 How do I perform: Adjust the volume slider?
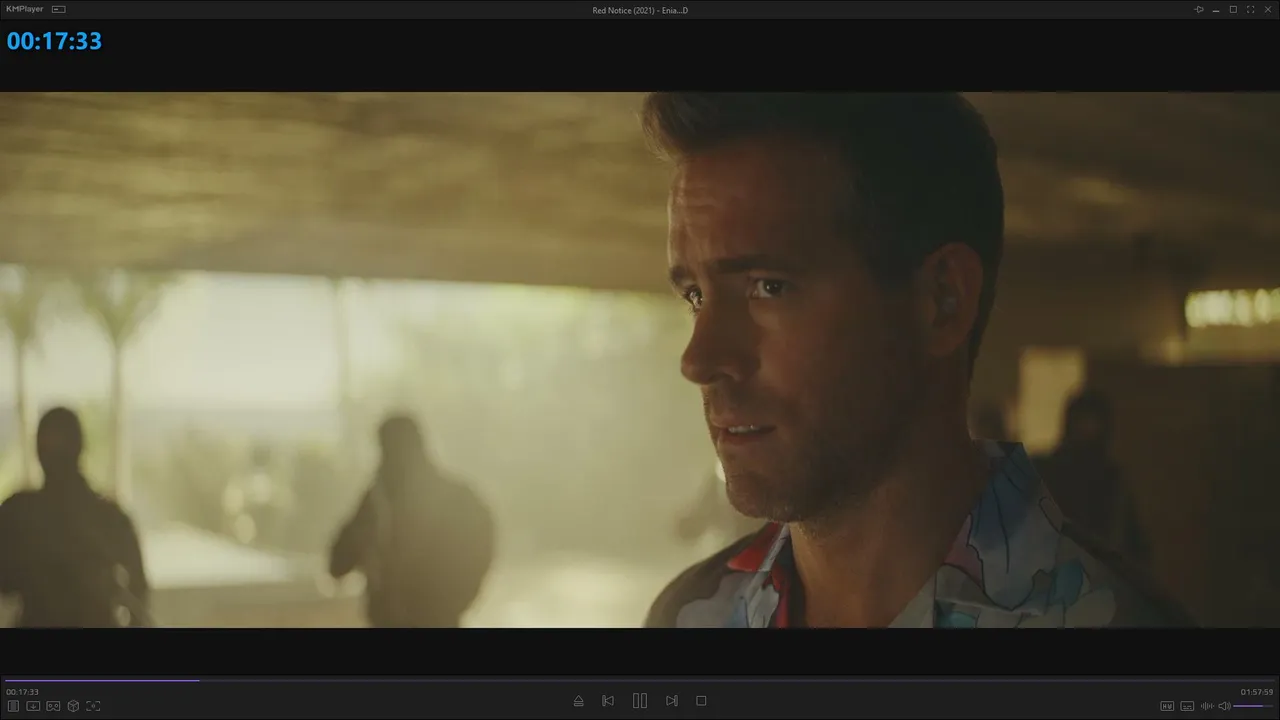(x=1253, y=706)
